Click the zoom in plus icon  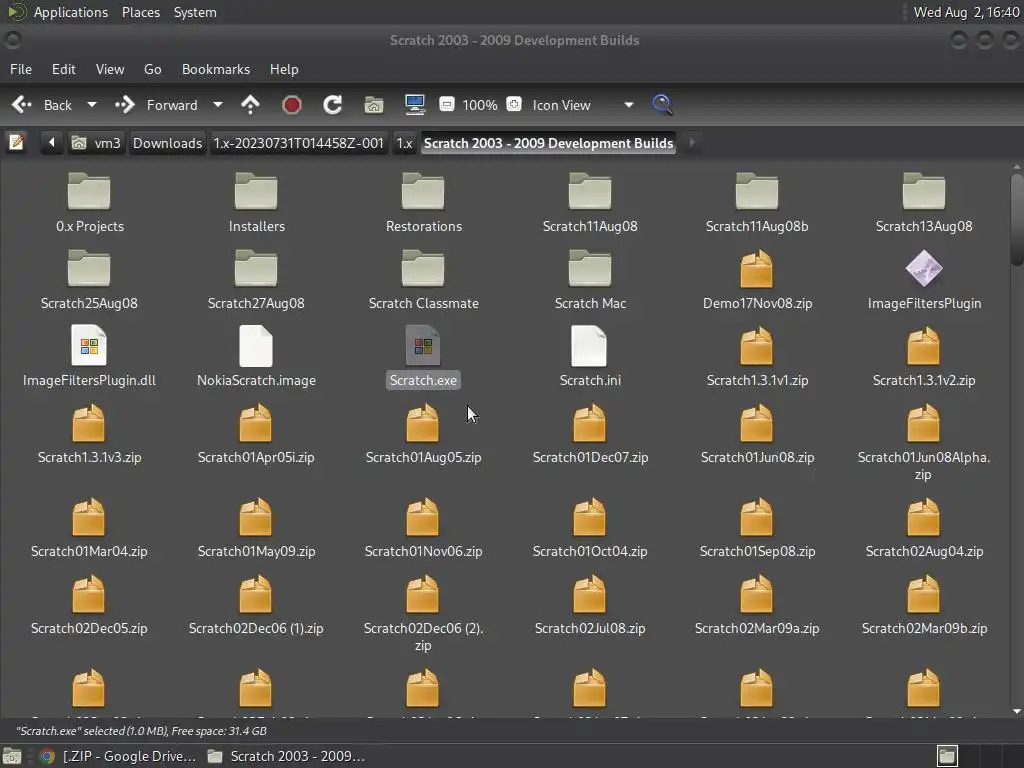(514, 105)
